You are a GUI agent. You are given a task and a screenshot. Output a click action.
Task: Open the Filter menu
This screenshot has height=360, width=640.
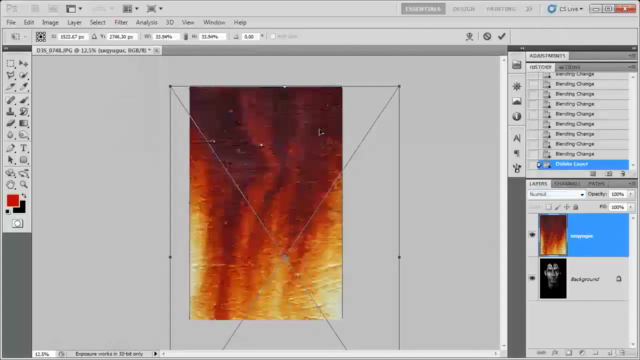point(121,22)
